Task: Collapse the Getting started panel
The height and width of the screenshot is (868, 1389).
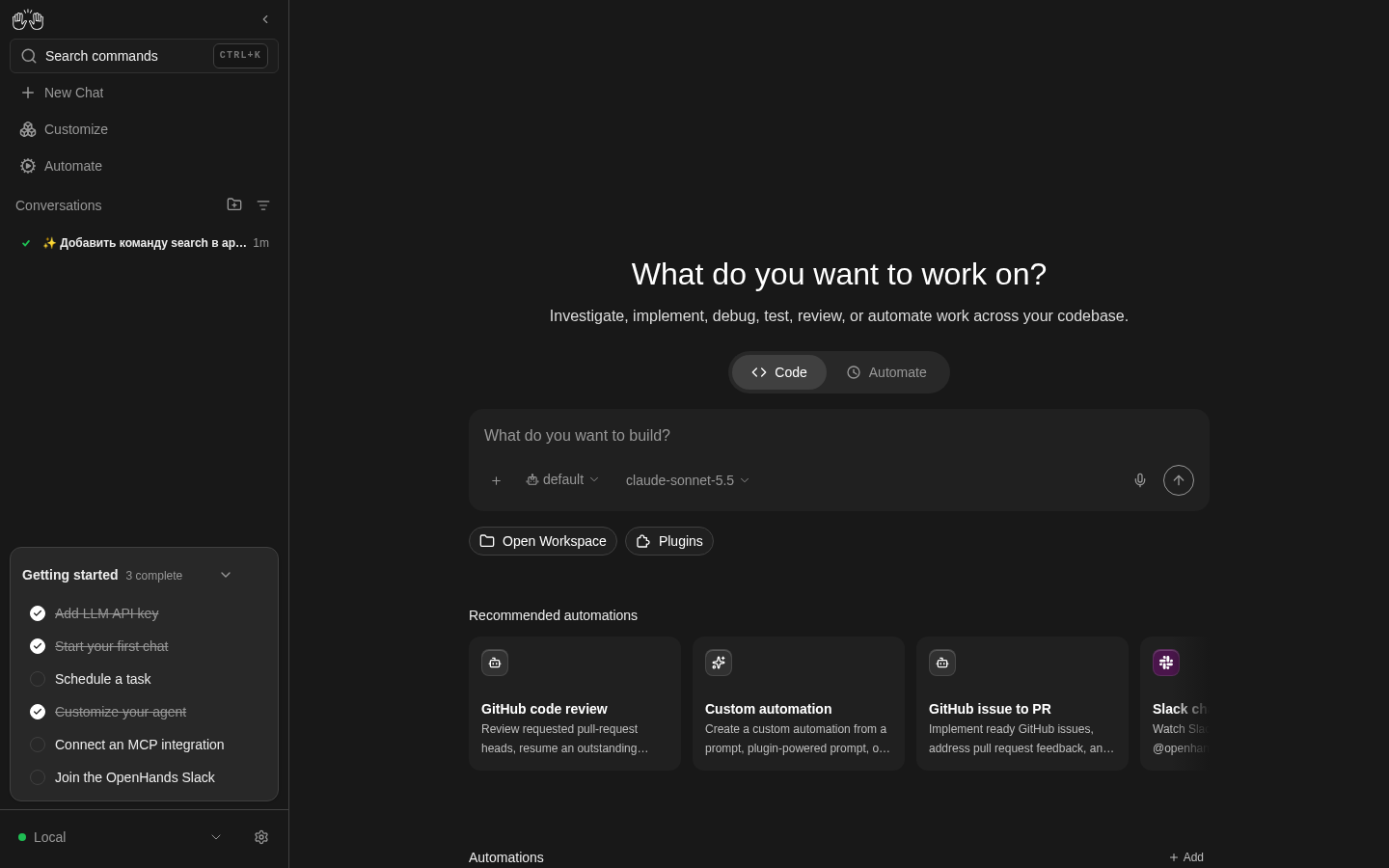Action: click(x=226, y=575)
